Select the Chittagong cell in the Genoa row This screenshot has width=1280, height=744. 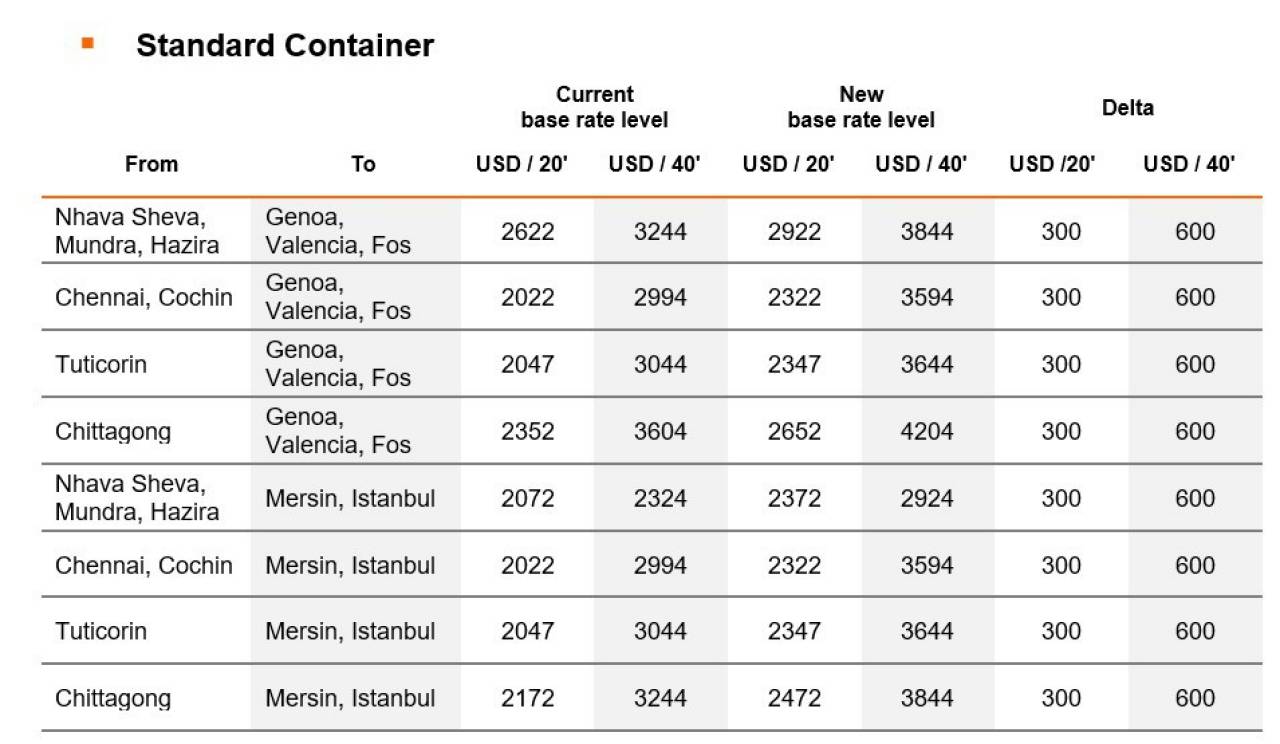click(x=113, y=431)
